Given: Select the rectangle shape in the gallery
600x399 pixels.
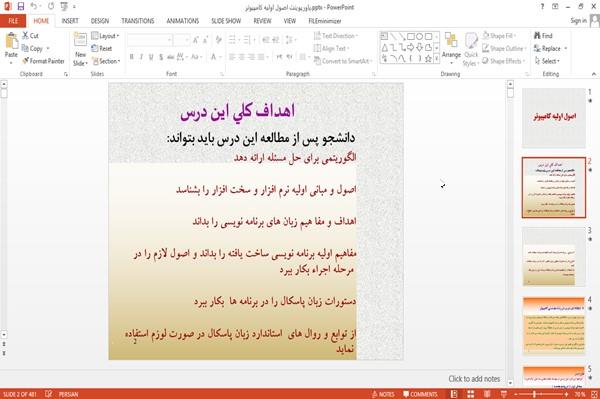Looking at the screenshot, I should (x=411, y=36).
